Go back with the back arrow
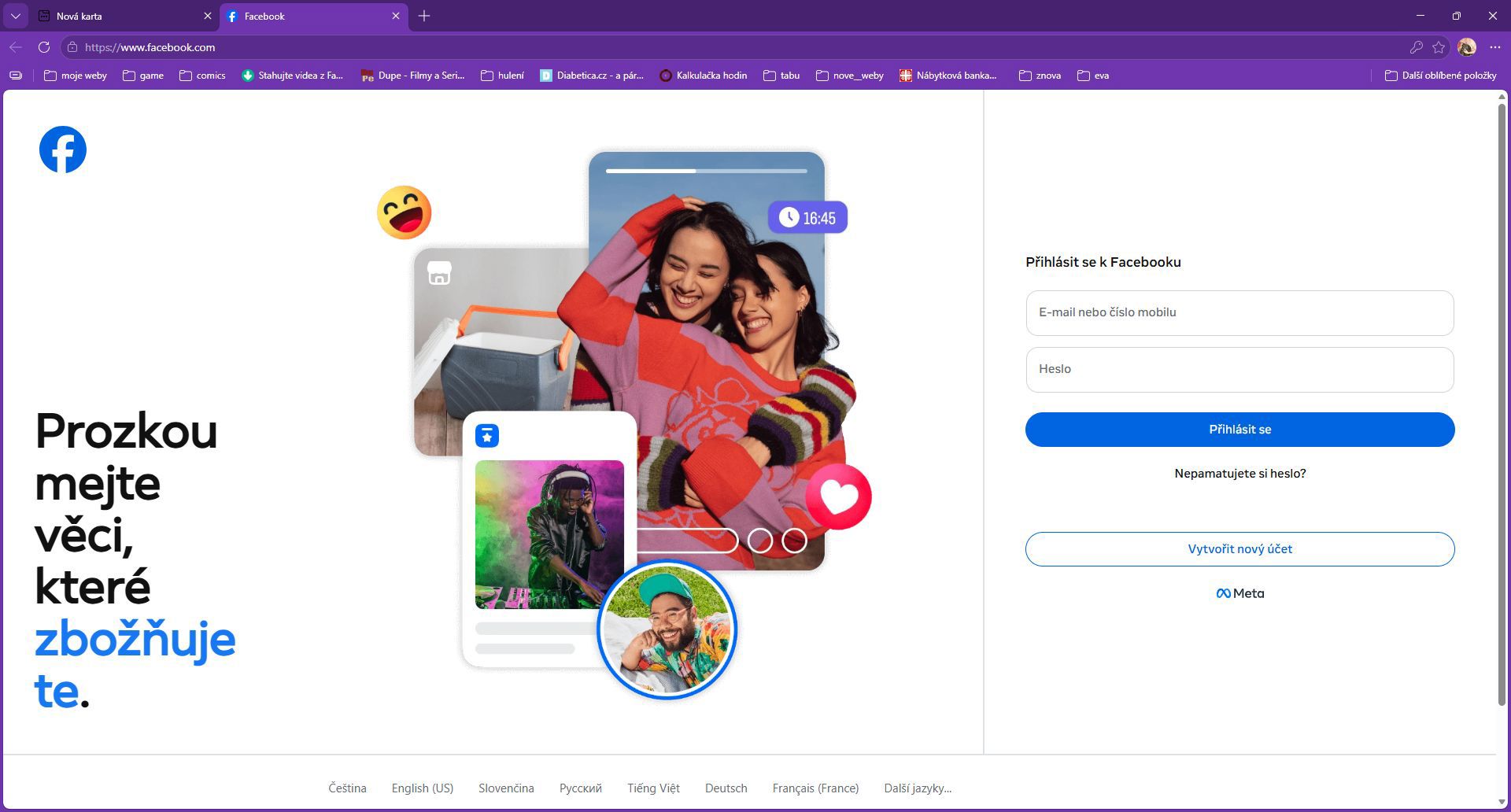Screen dimensions: 1511x812 (x=16, y=47)
